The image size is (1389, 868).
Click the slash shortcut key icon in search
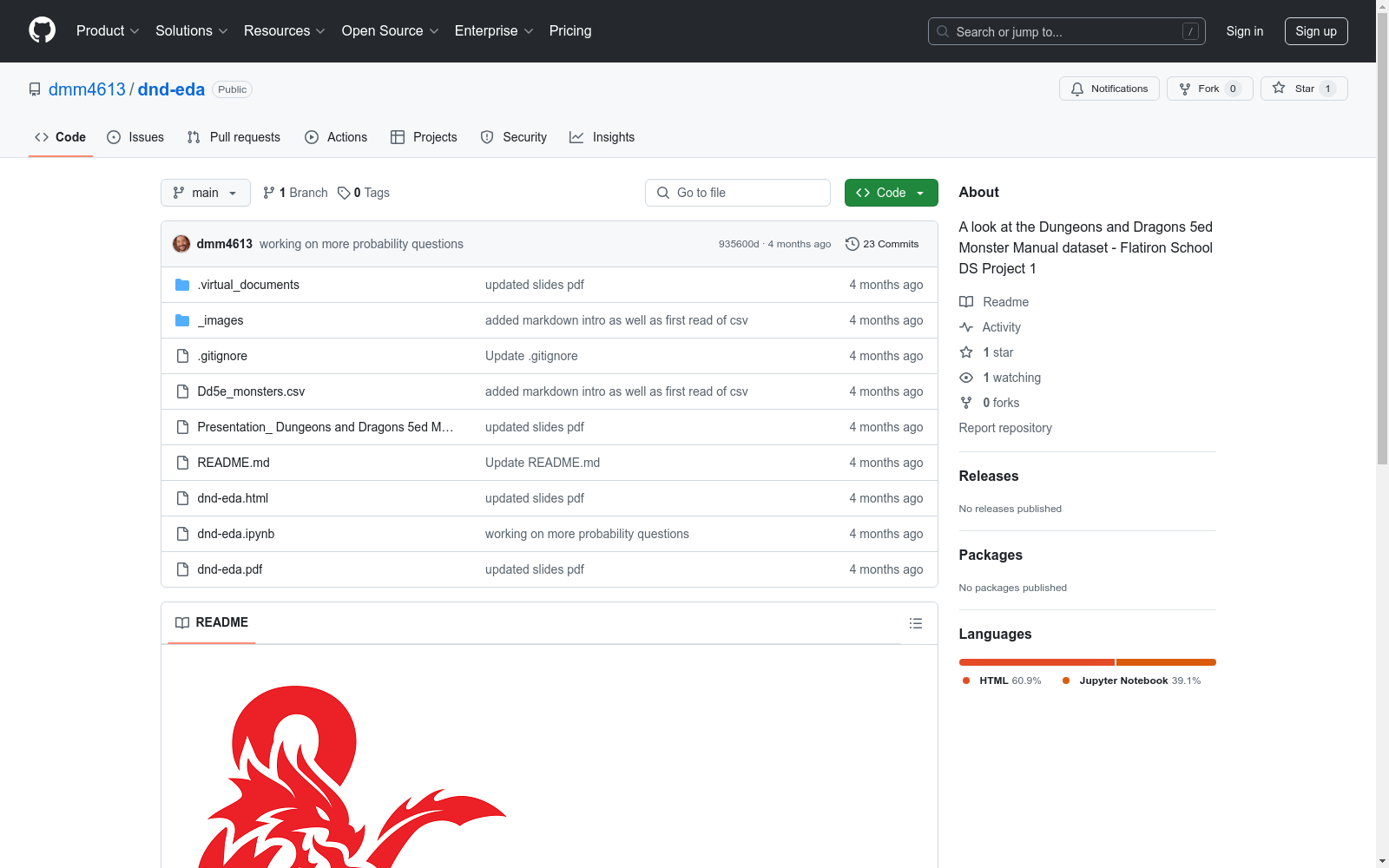tap(1190, 31)
